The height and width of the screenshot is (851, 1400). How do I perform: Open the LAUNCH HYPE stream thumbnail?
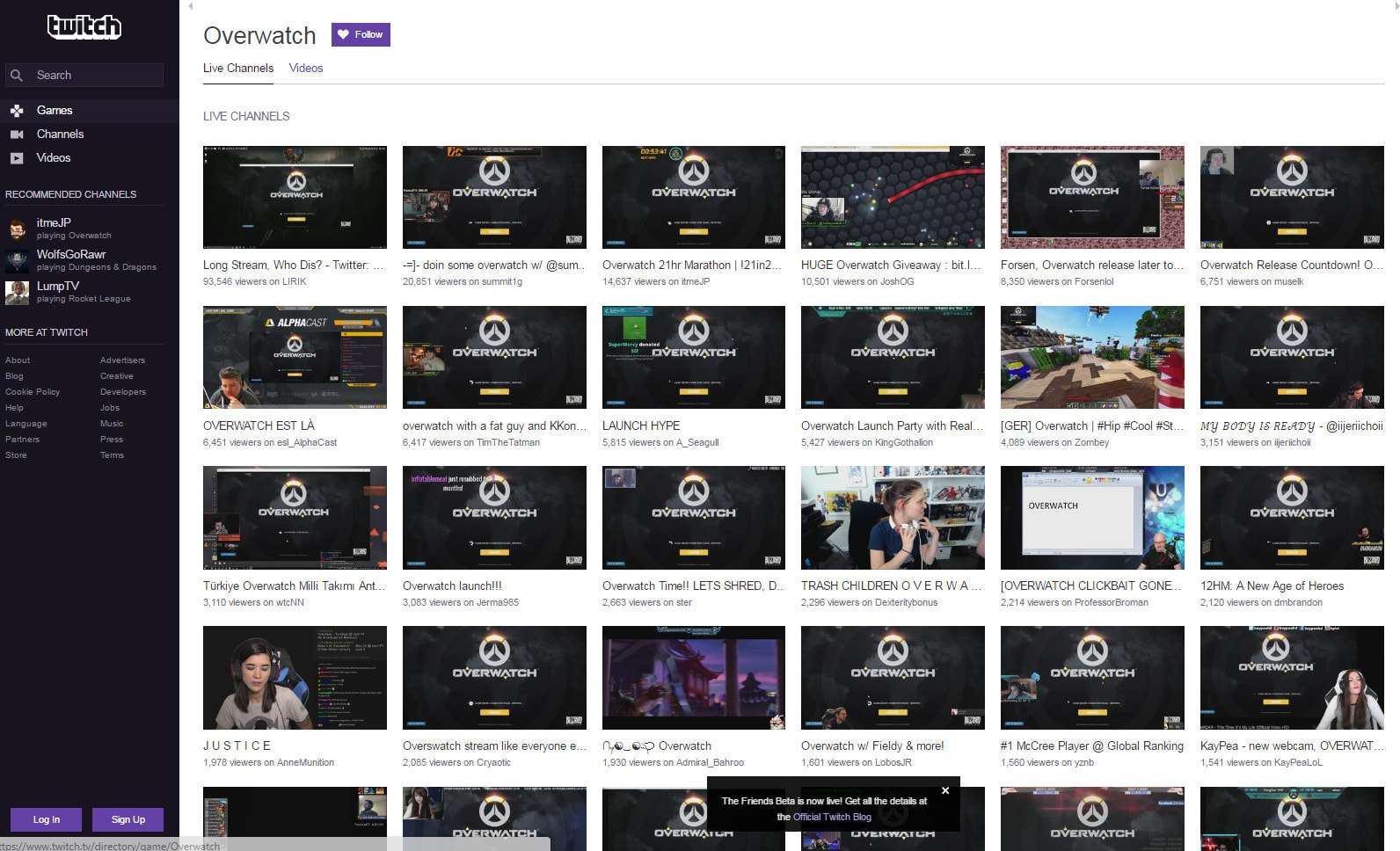pyautogui.click(x=694, y=357)
